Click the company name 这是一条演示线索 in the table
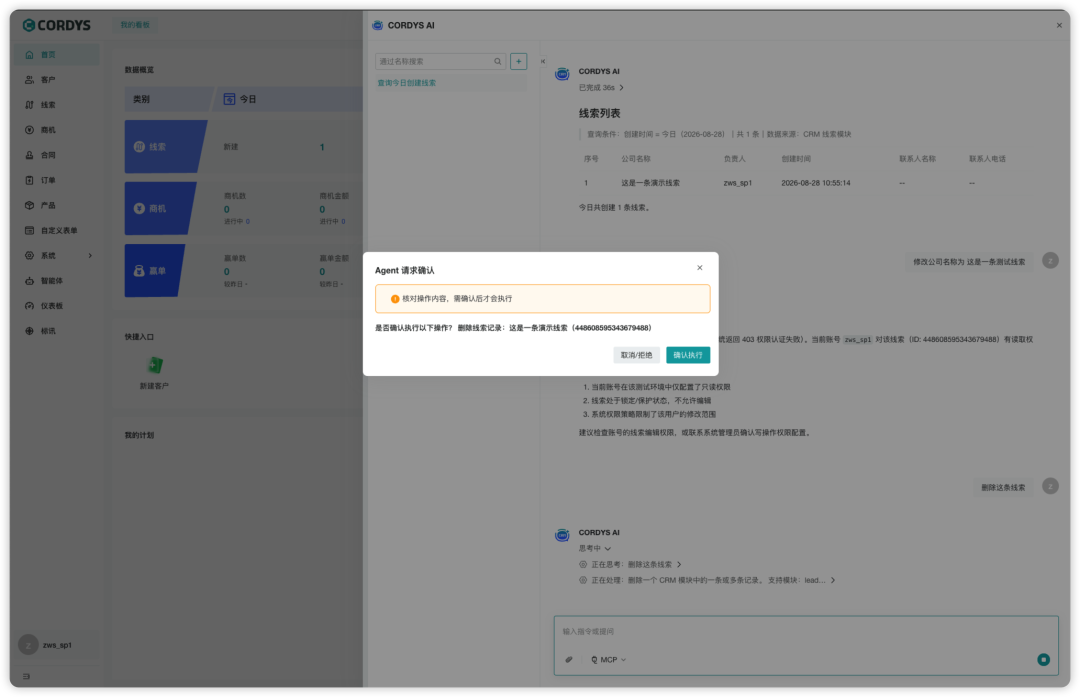Viewport: 1080px width, 697px height. [x=650, y=183]
